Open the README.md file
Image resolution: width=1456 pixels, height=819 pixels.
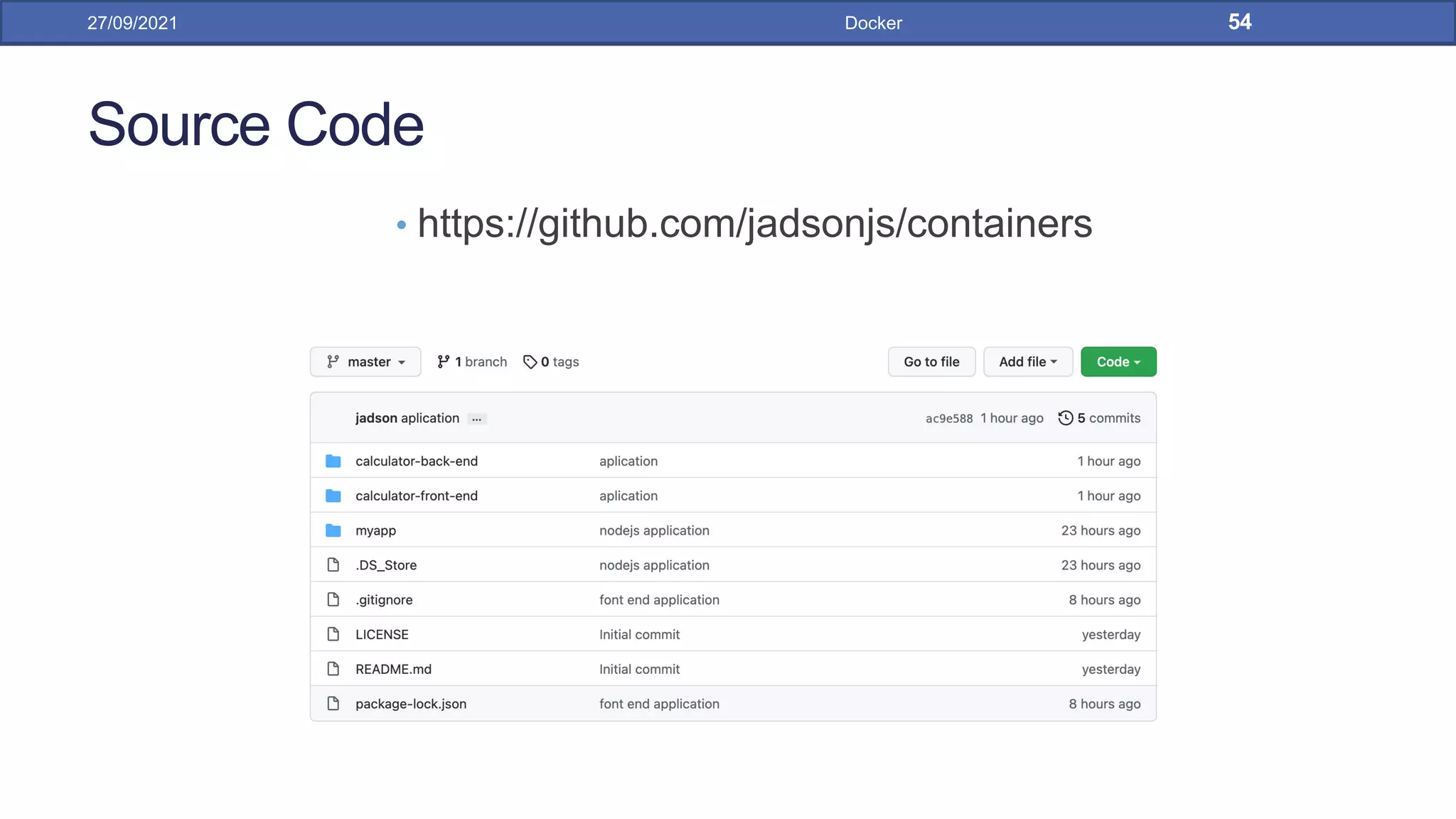(393, 669)
